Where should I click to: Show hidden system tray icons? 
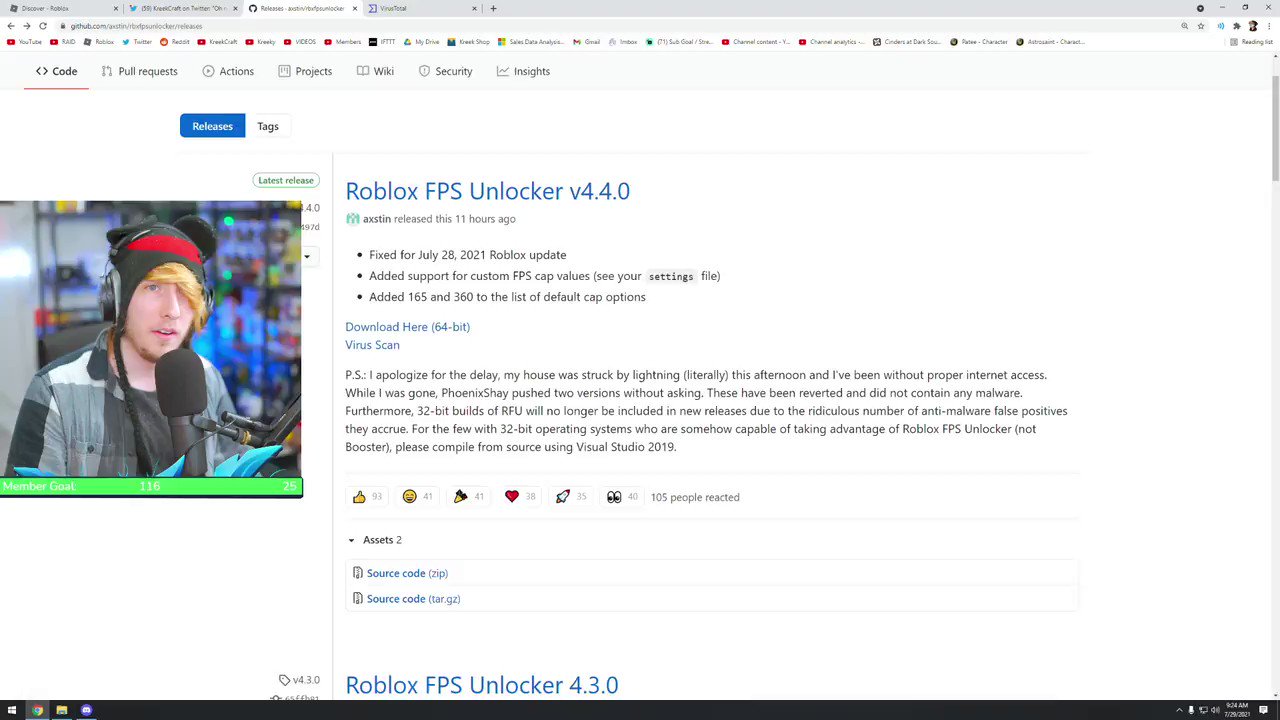click(x=1179, y=710)
